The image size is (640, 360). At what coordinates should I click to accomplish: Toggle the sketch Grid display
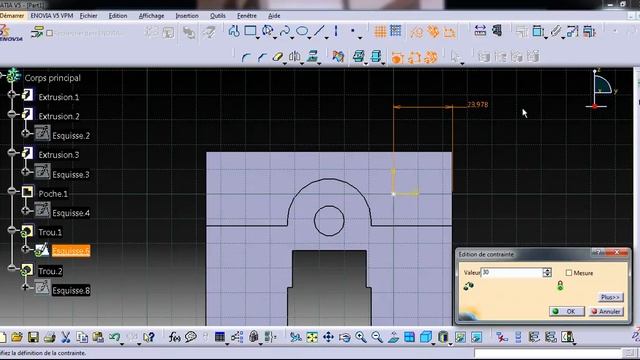click(380, 31)
